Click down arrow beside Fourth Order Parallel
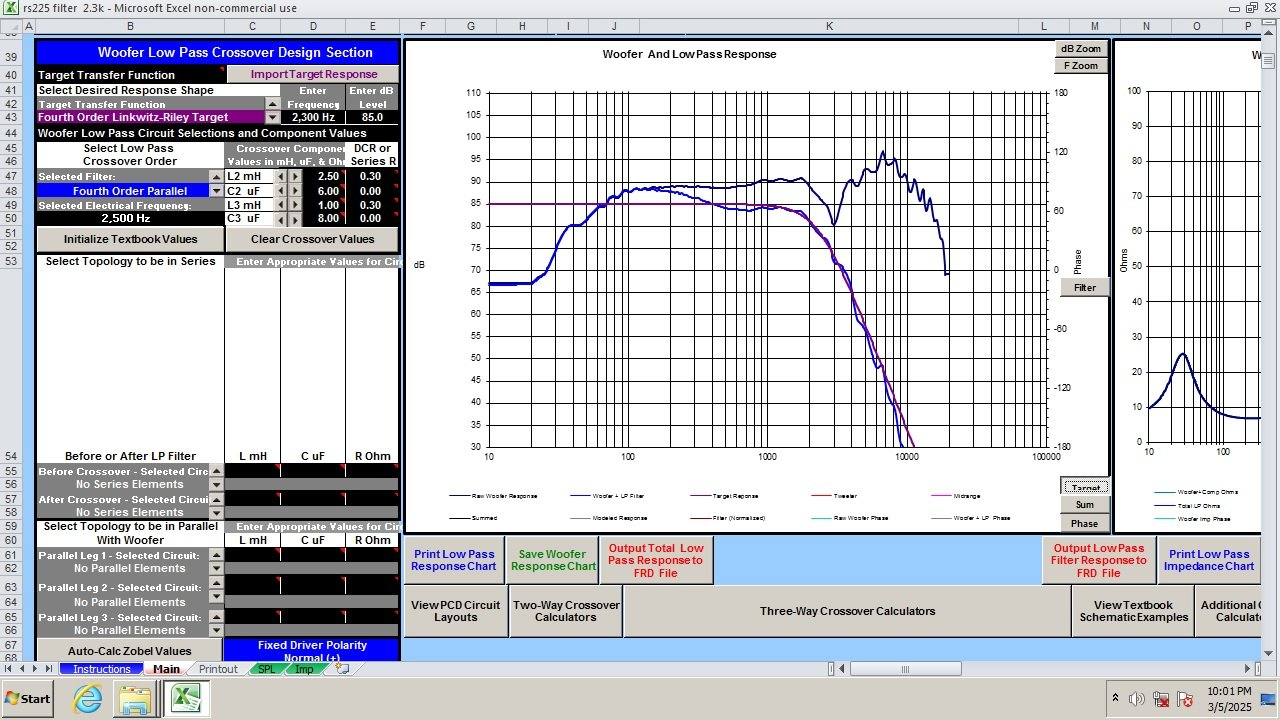The height and width of the screenshot is (720, 1280). 216,190
